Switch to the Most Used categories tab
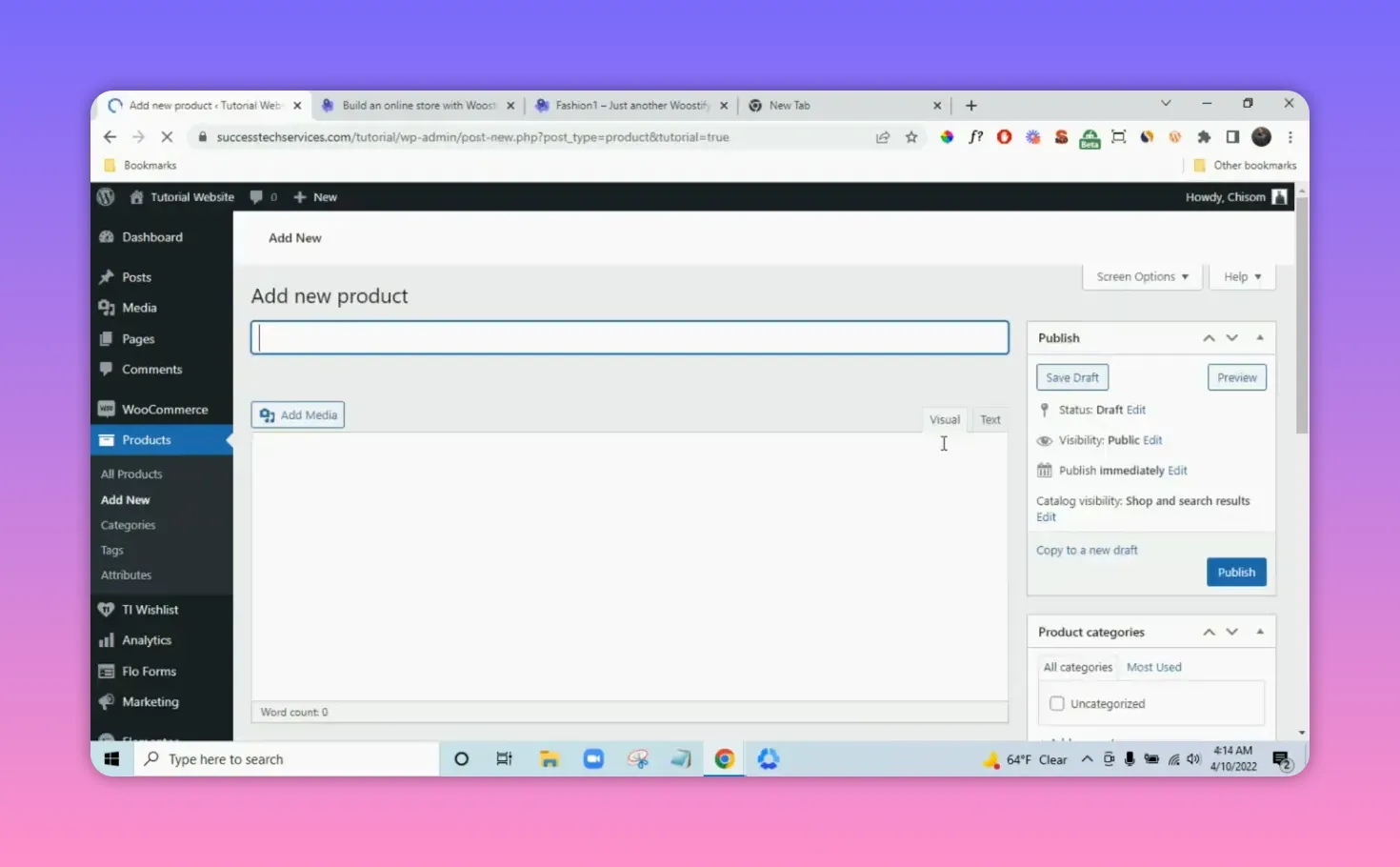The width and height of the screenshot is (1400, 867). click(1153, 667)
